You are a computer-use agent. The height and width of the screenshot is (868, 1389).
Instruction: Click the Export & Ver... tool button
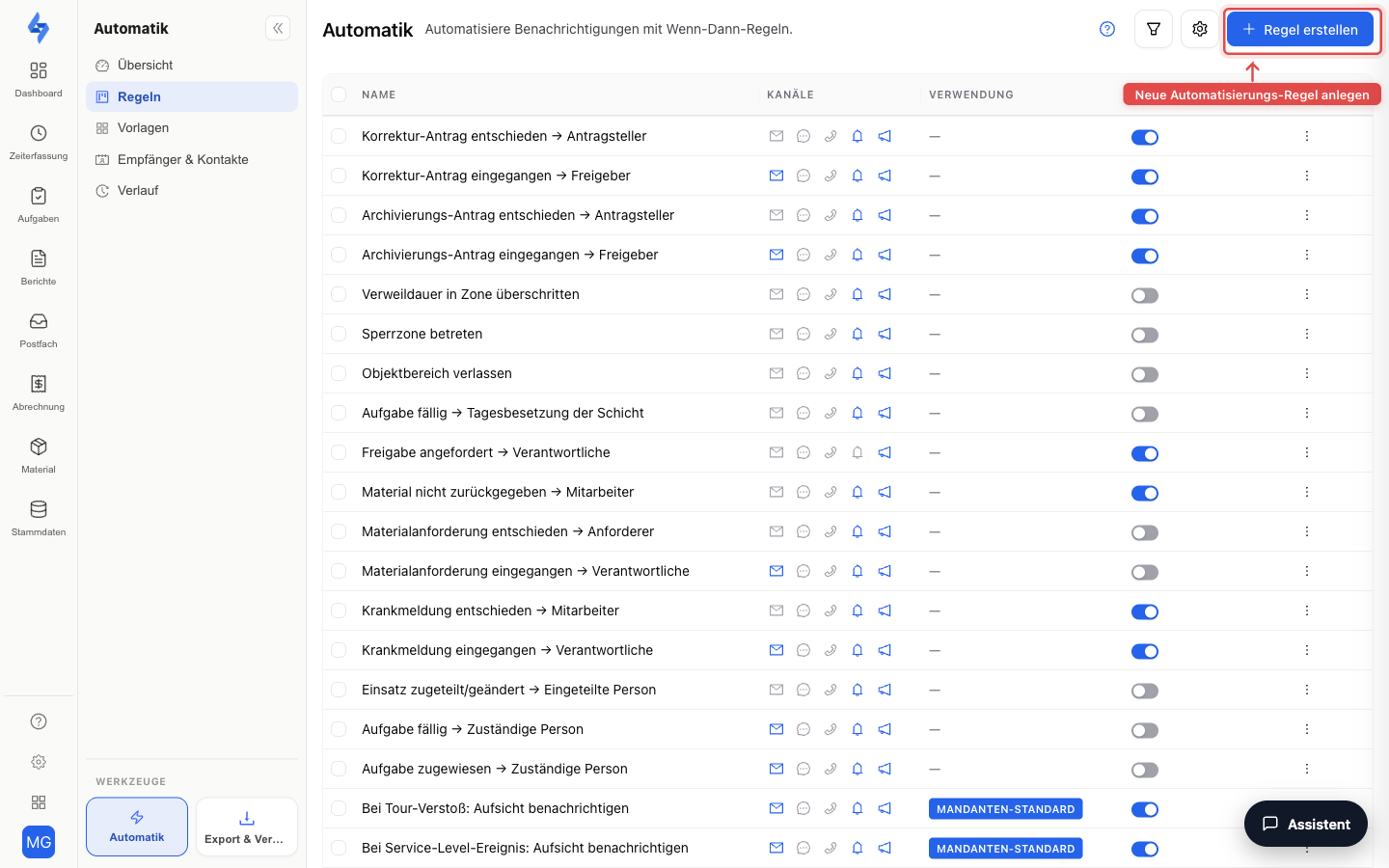[x=247, y=827]
